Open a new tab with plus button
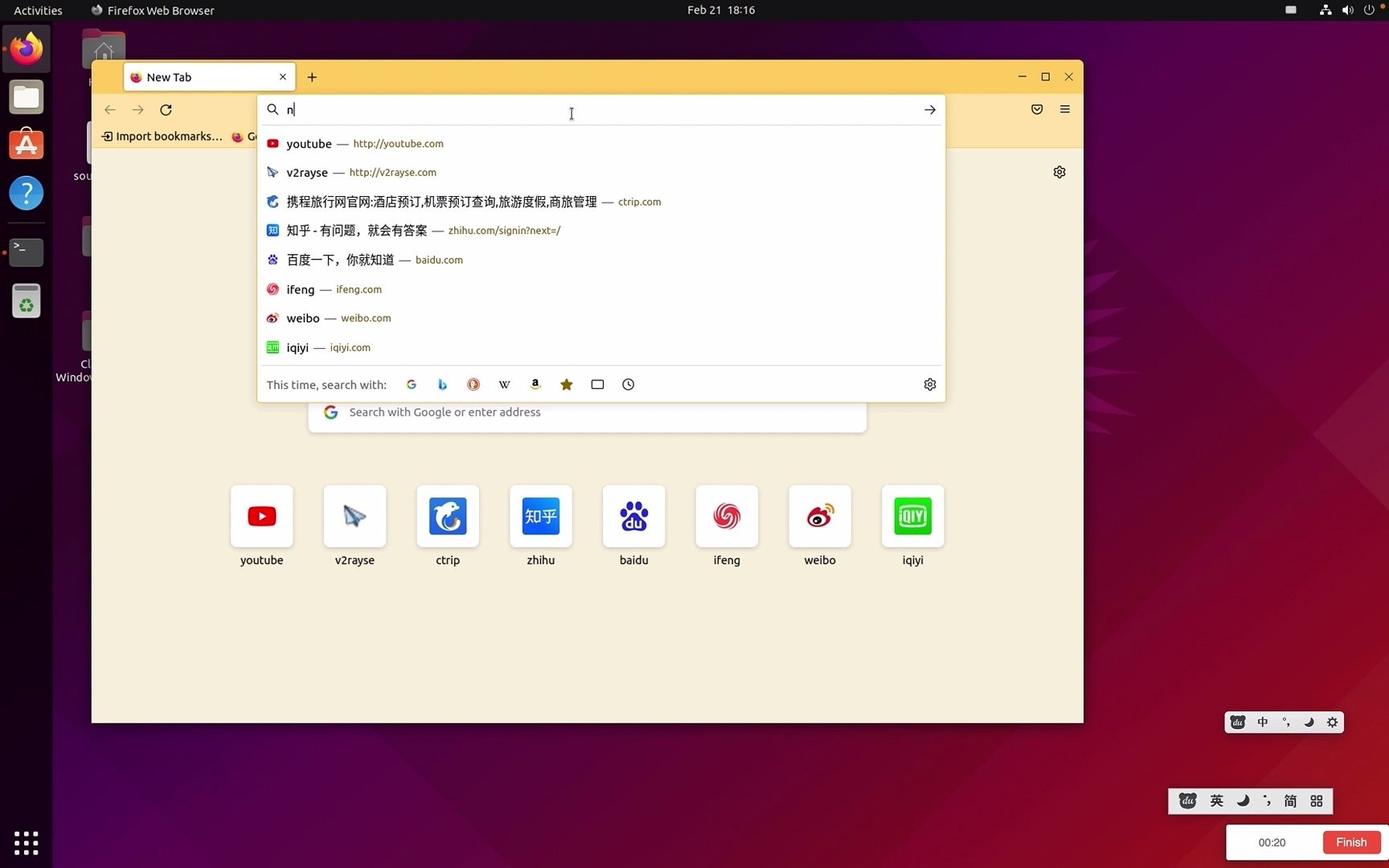 312,77
